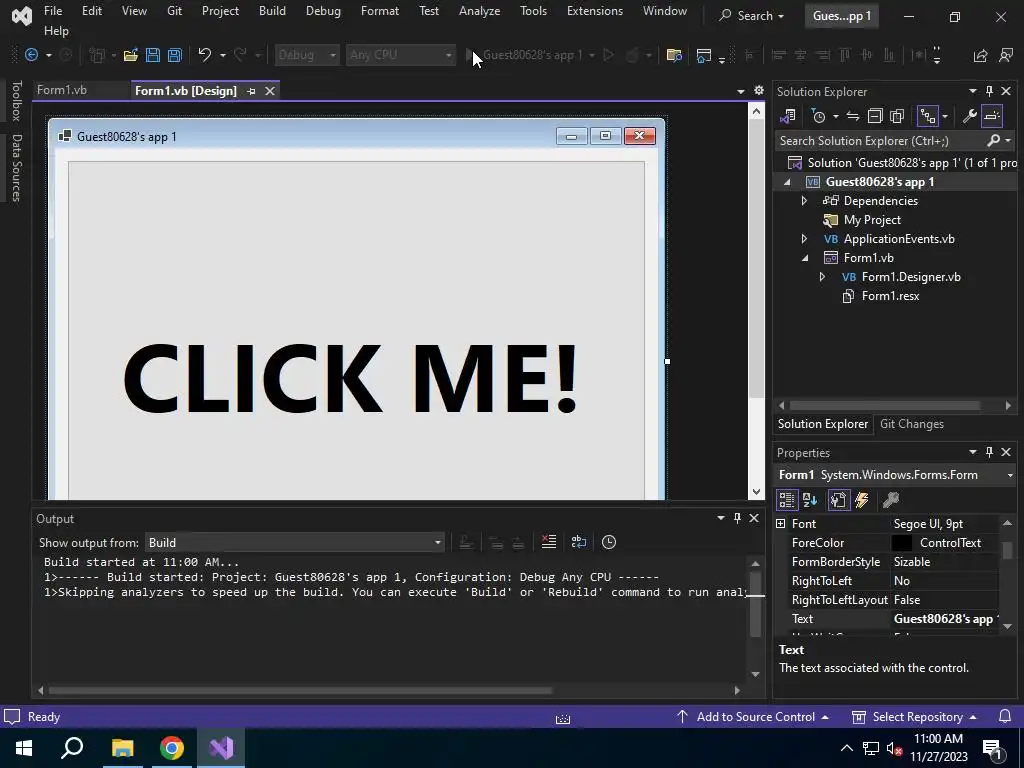Click the designer vertical scrollbar down arrow
Viewport: 1024px width, 768px height.
tap(756, 492)
